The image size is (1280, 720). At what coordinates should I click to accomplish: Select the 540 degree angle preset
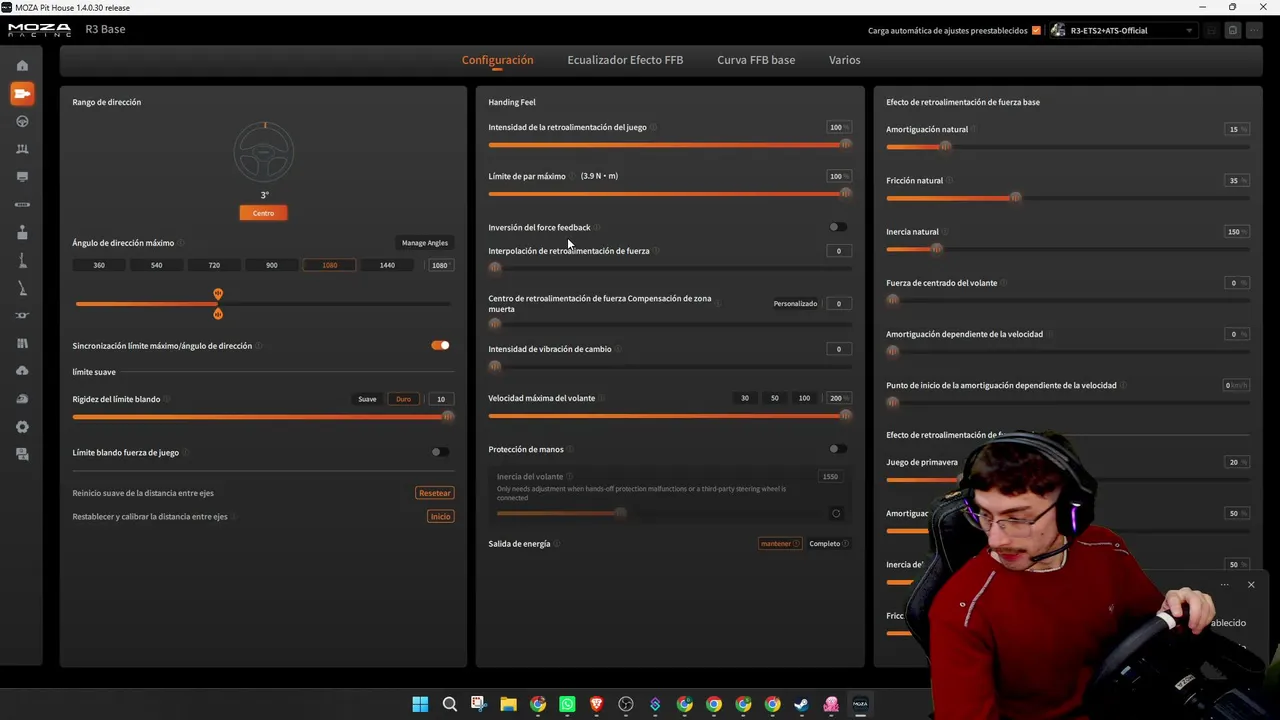tap(156, 265)
